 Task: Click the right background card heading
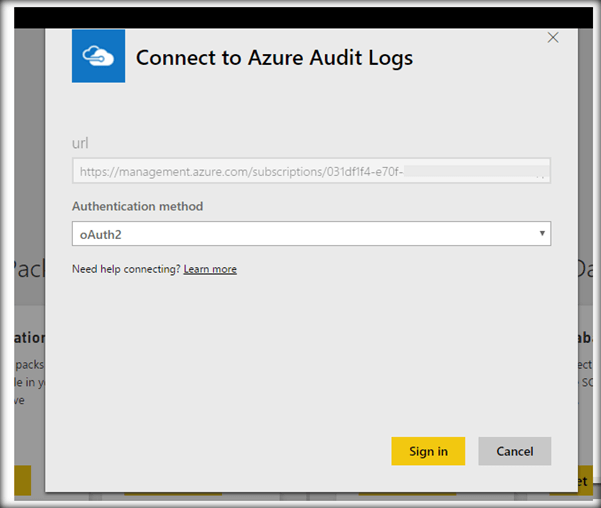(x=585, y=338)
